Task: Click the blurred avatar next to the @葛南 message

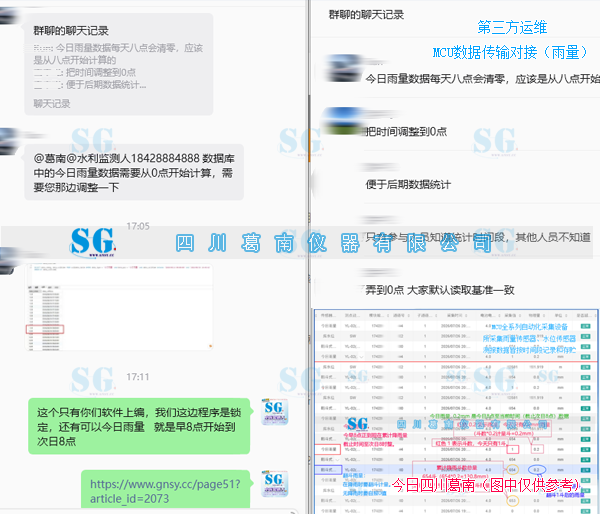Action: (9, 142)
